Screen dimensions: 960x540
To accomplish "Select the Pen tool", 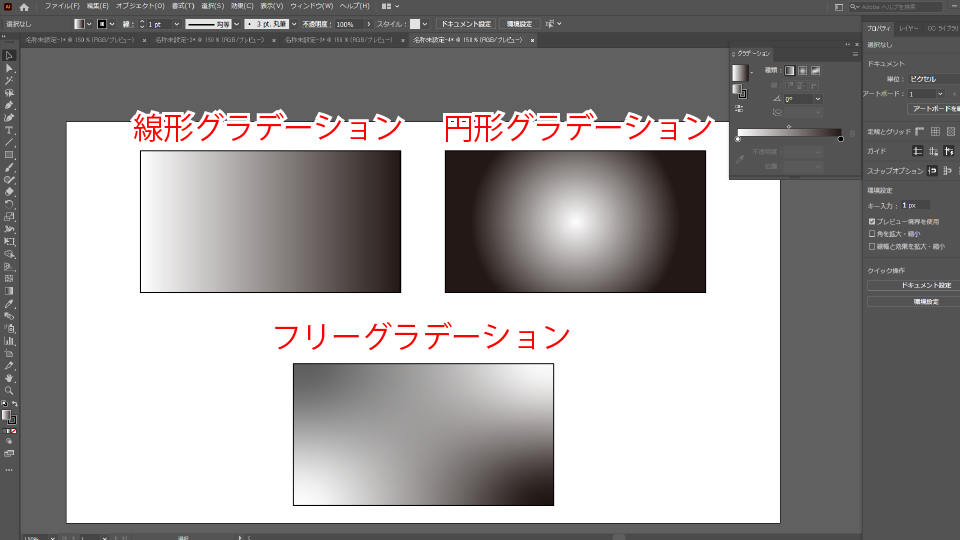I will [9, 105].
